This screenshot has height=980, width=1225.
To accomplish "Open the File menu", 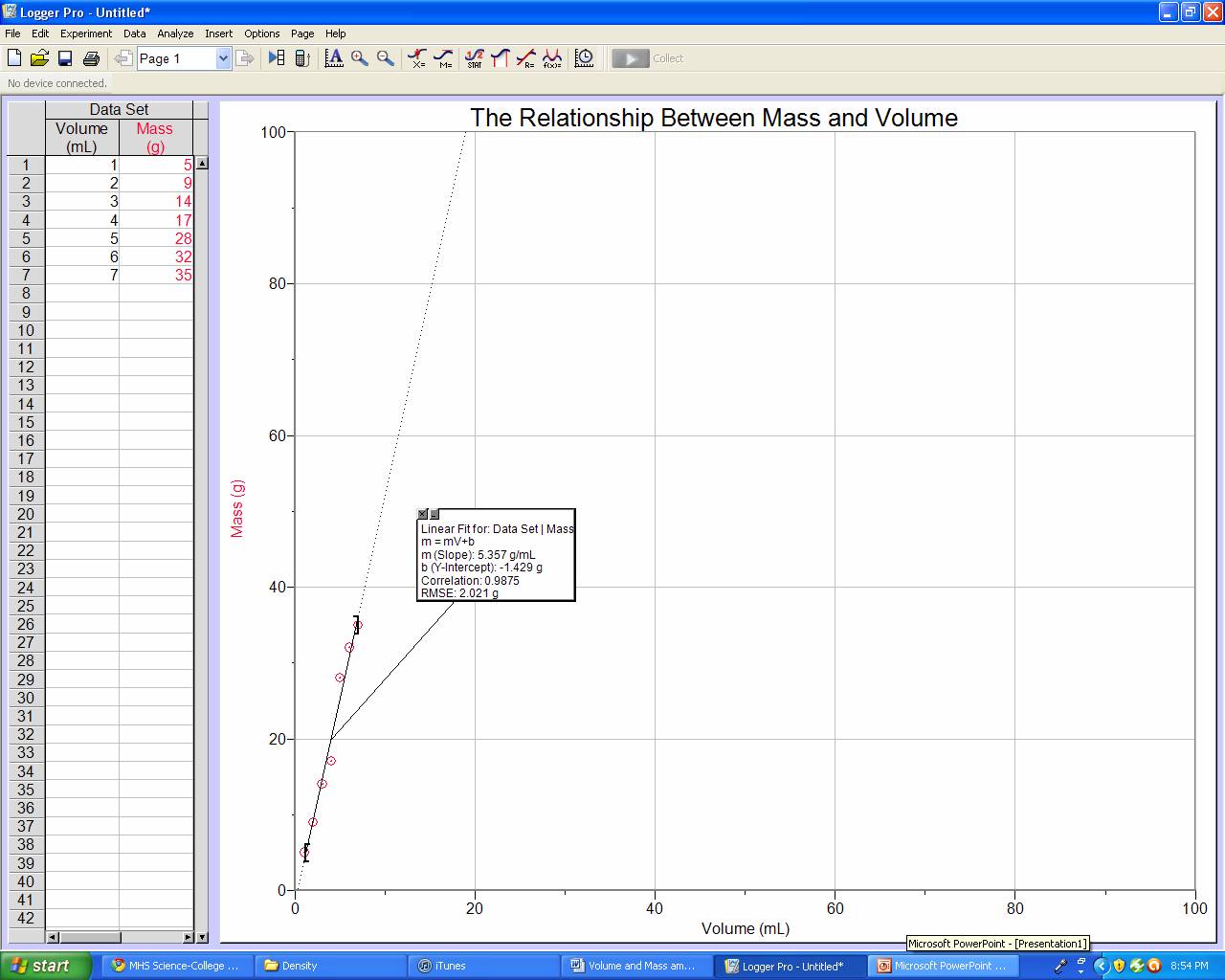I will coord(12,33).
